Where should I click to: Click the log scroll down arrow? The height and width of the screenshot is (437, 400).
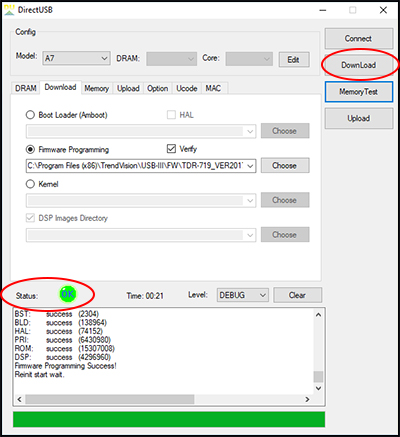318,388
